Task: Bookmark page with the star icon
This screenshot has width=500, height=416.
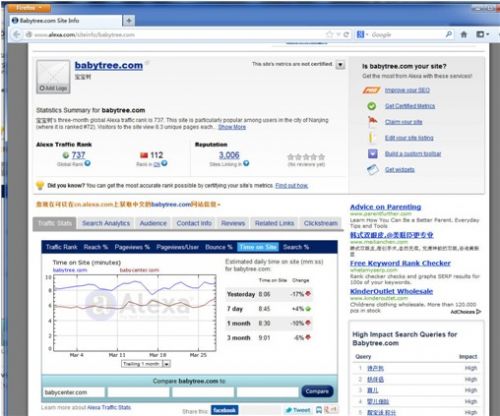Action: [x=330, y=34]
